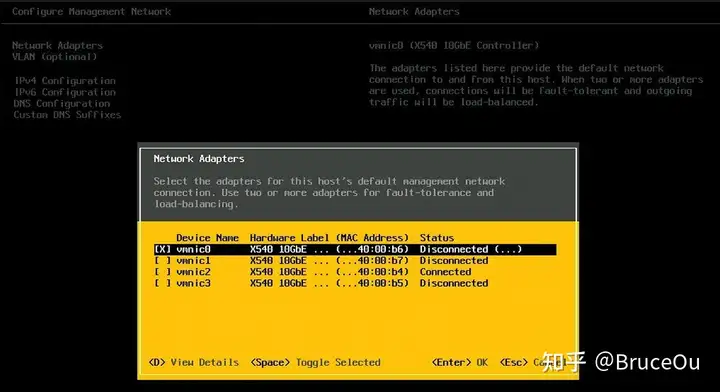
Task: Click MAC address ending 40:00:b6
Action: click(372, 249)
